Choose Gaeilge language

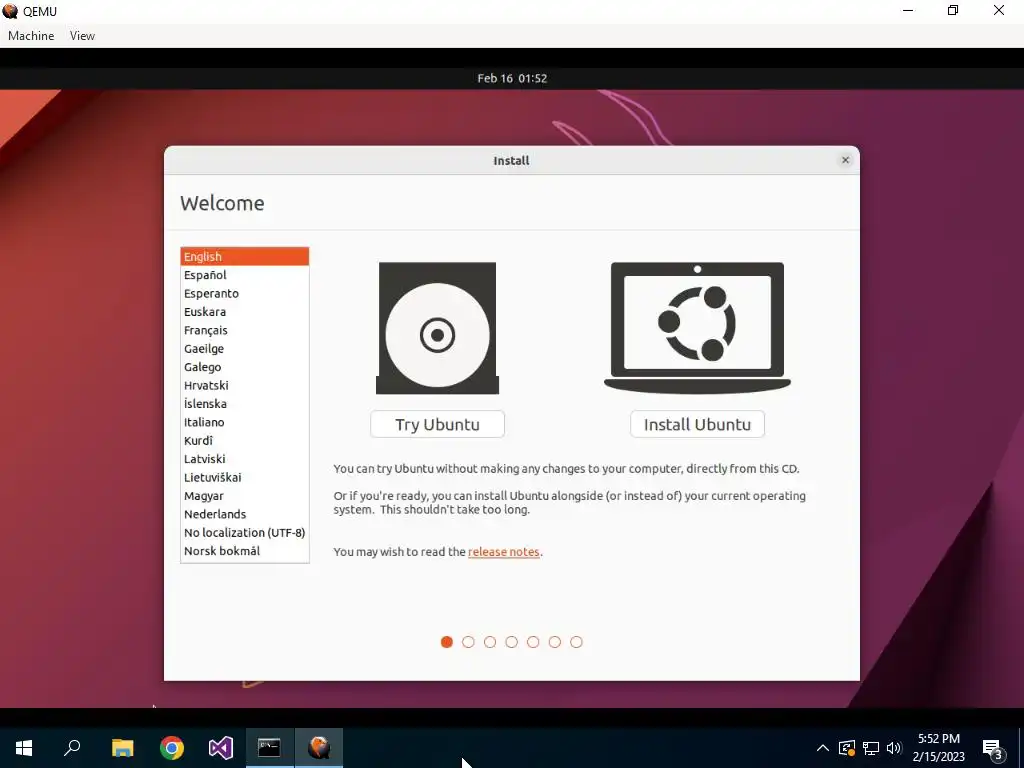[245, 349]
